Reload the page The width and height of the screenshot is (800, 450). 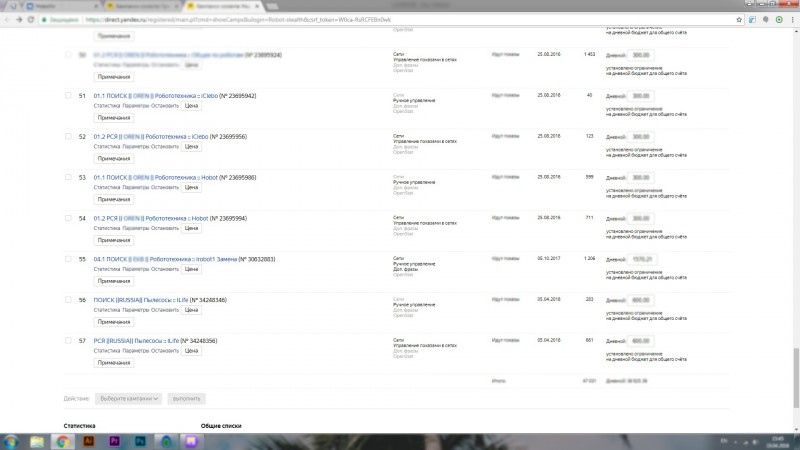click(31, 19)
